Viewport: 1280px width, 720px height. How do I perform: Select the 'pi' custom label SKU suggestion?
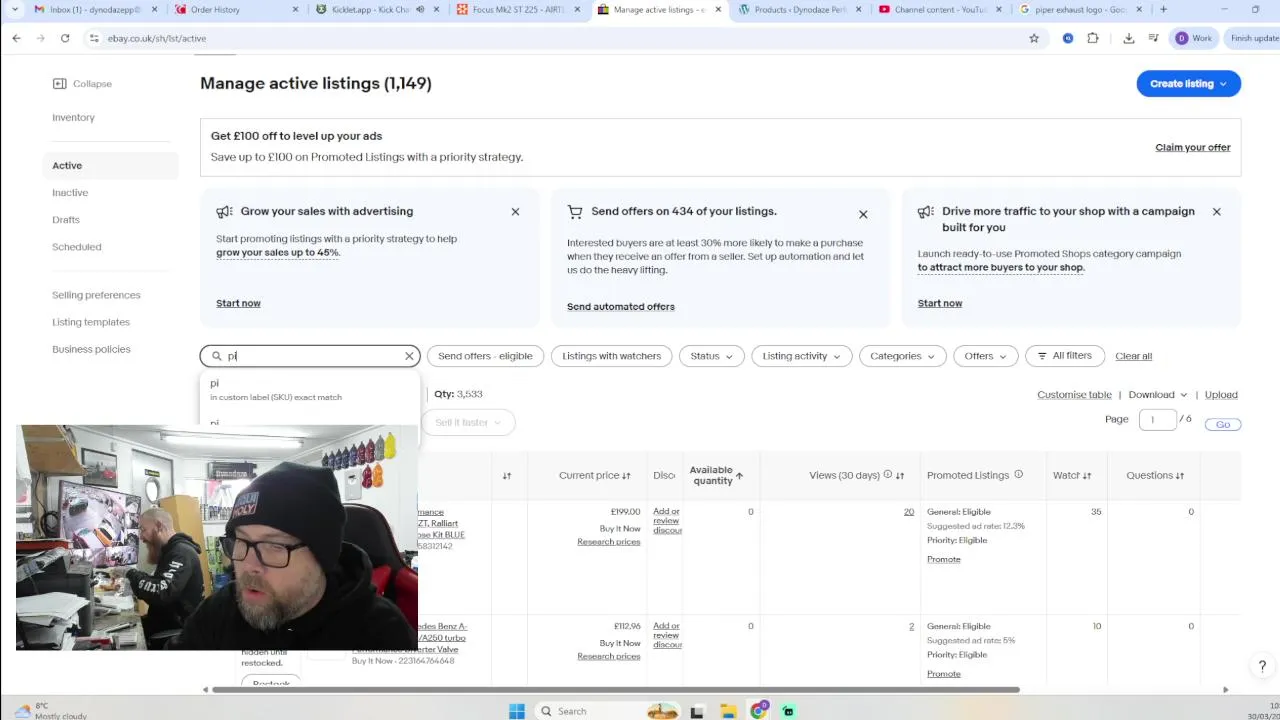pos(310,390)
